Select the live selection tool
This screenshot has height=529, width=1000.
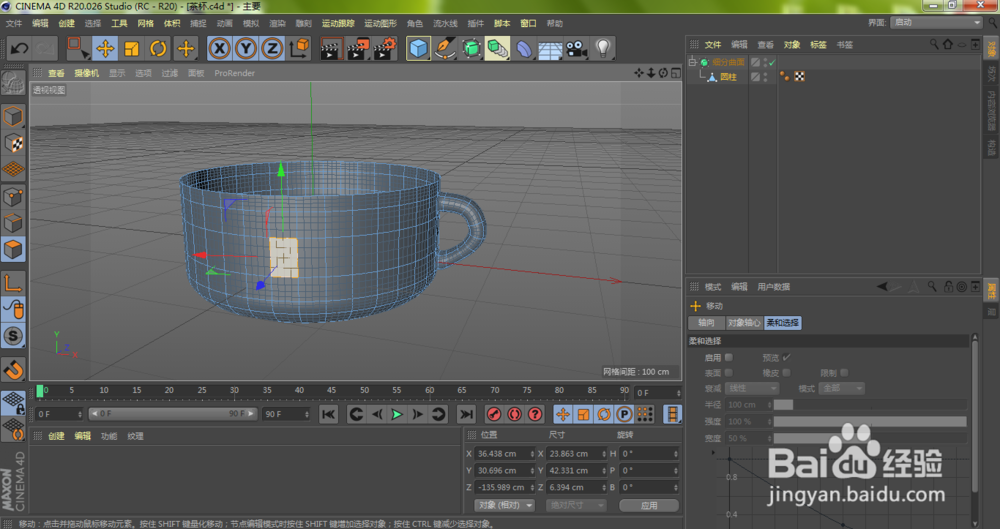78,48
